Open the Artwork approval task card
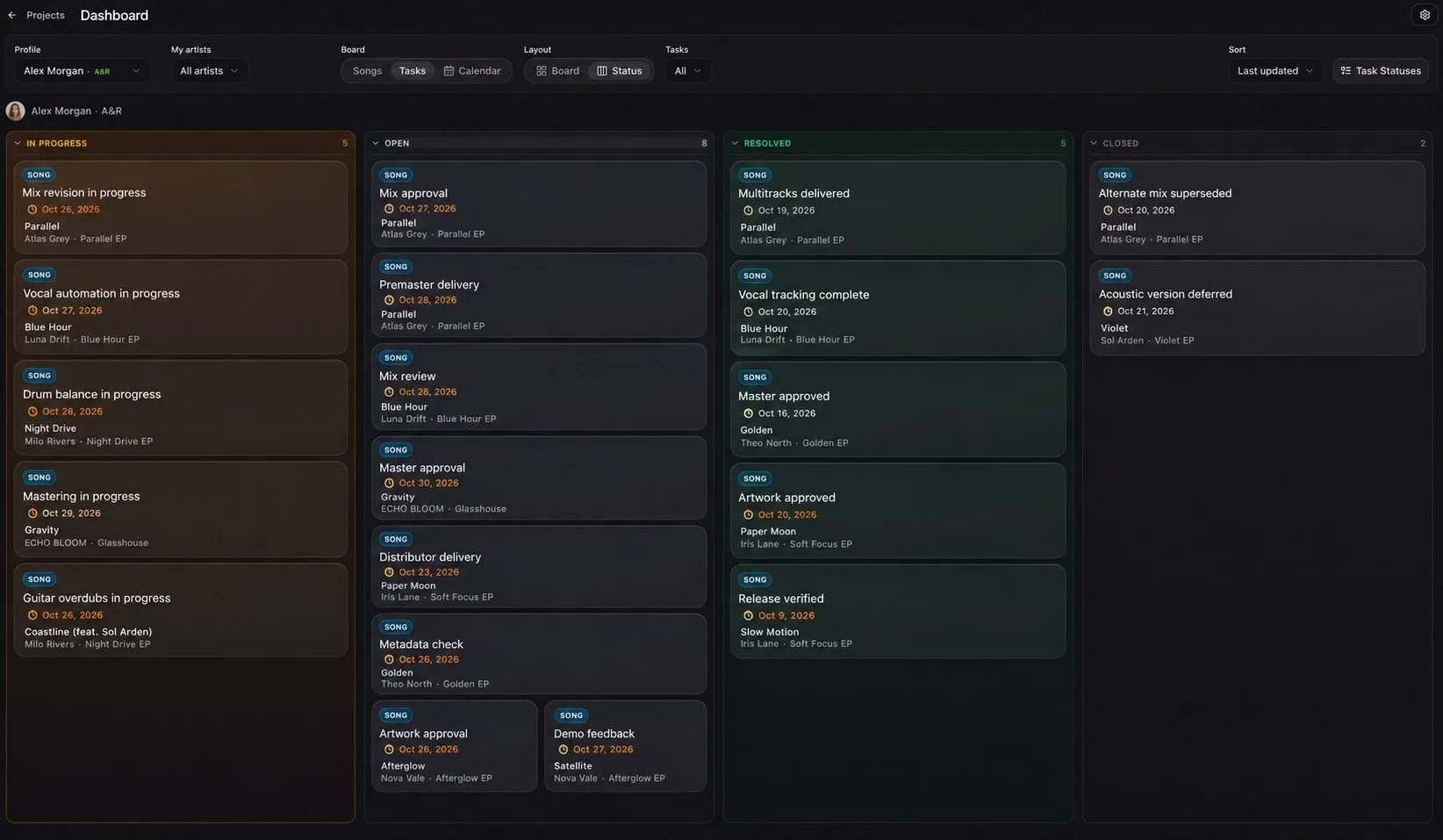 click(x=455, y=746)
